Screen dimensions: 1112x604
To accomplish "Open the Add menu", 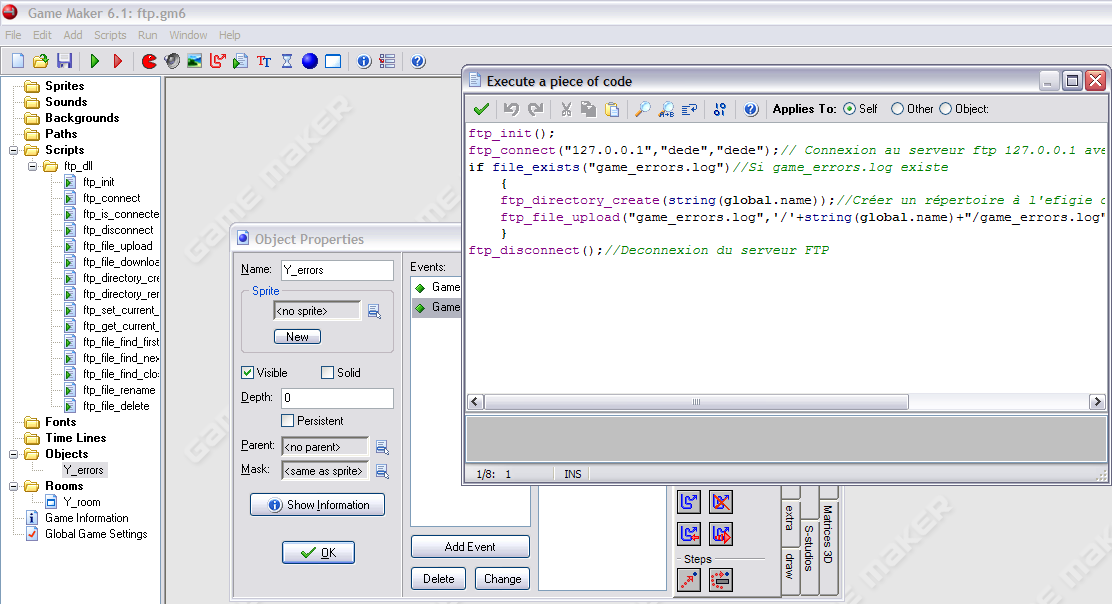I will click(72, 35).
